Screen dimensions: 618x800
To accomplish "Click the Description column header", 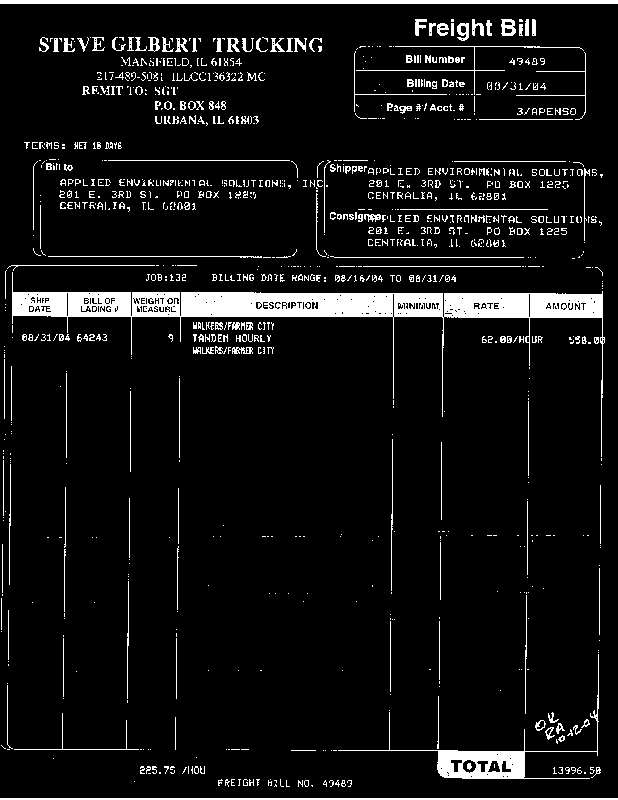I will (287, 306).
